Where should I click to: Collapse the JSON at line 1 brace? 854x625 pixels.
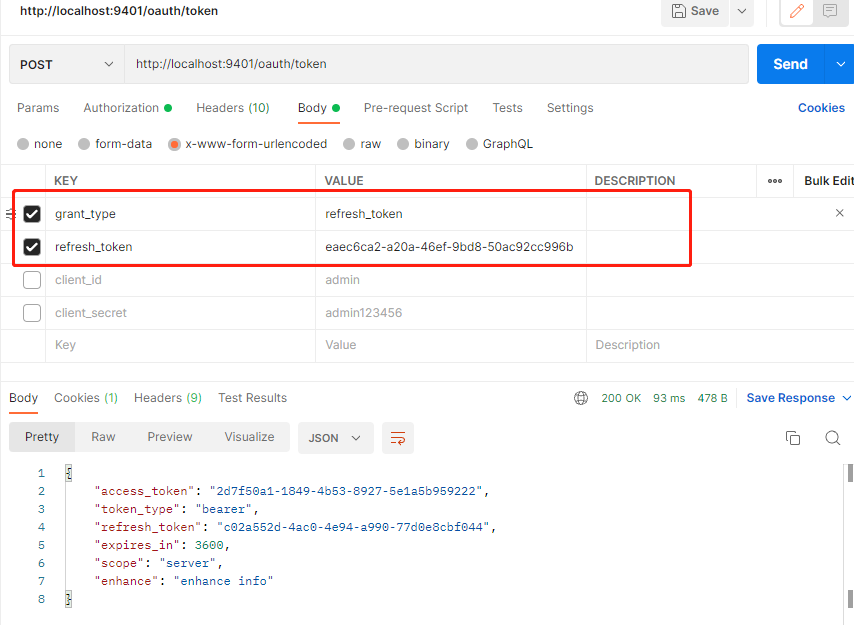point(69,473)
